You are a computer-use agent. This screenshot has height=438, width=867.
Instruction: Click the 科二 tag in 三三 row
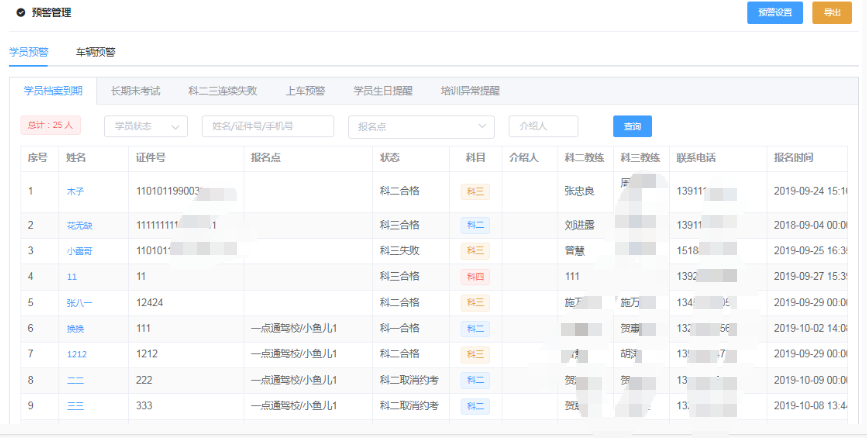(475, 406)
